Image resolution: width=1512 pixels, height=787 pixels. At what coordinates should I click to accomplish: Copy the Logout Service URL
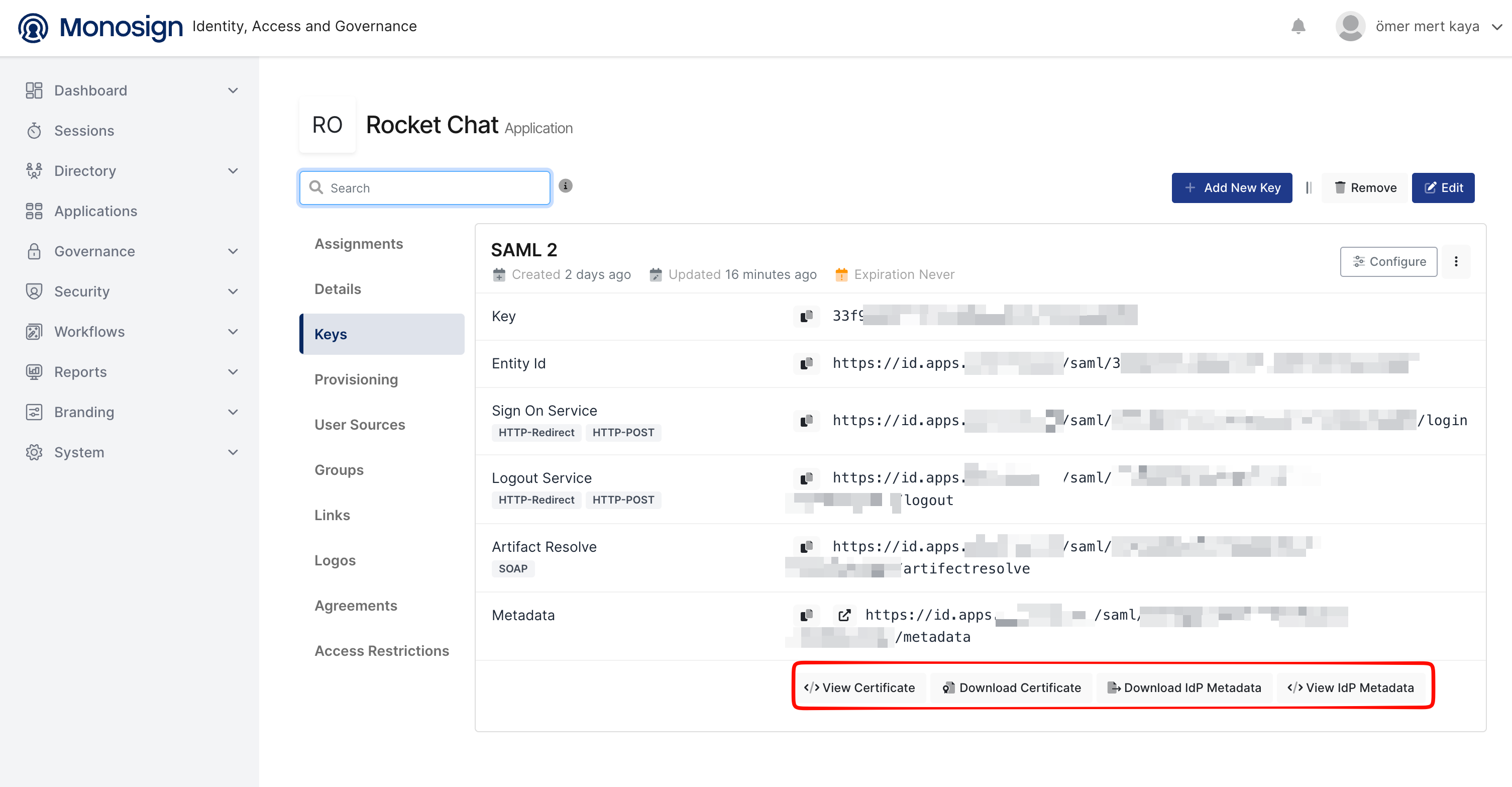click(x=806, y=478)
